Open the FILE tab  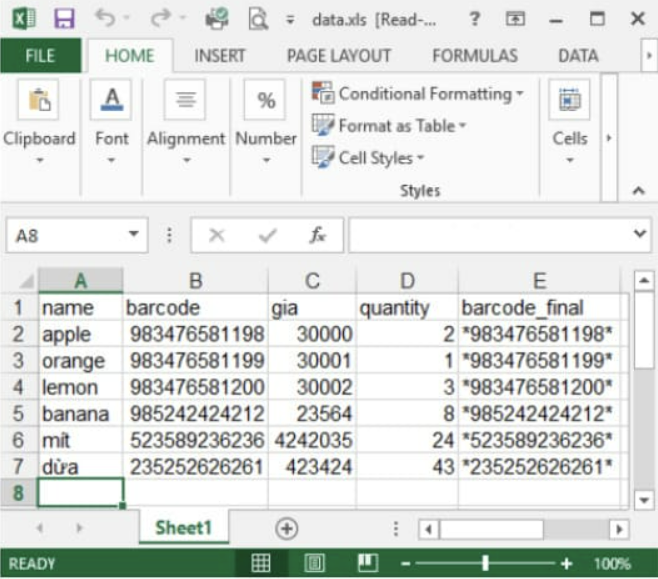[x=41, y=55]
